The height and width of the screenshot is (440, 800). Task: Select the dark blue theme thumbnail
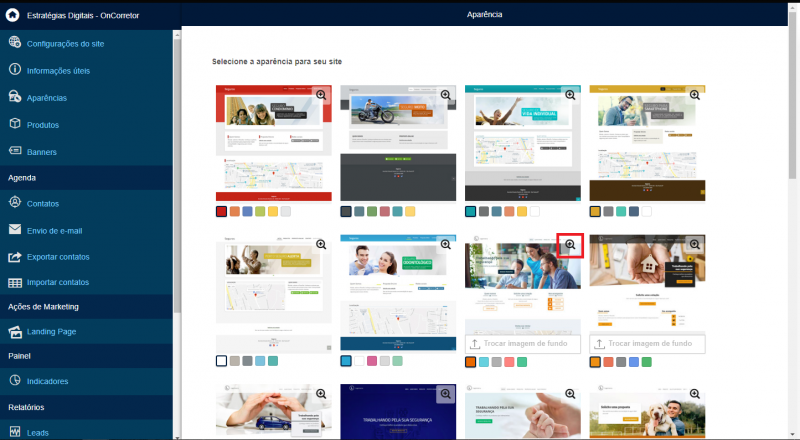398,412
